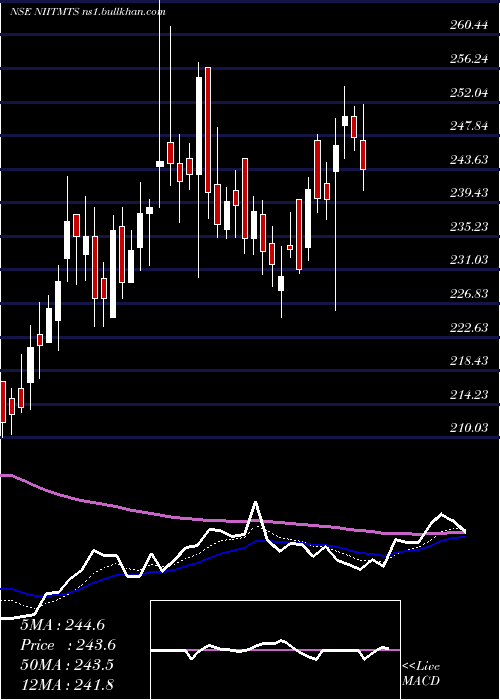The image size is (500, 700).
Task: Select the 226.83 price axis label
Action: pos(469,294)
